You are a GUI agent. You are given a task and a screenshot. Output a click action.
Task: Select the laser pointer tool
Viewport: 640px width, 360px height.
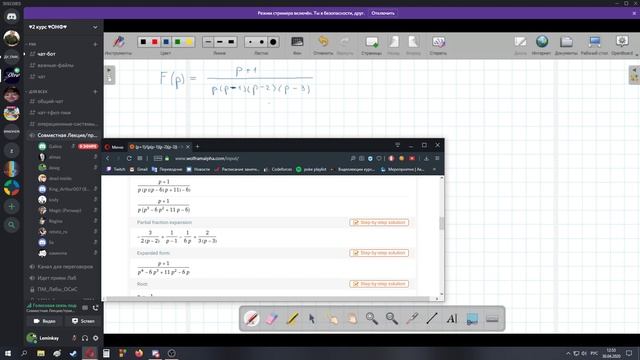pyautogui.click(x=412, y=318)
